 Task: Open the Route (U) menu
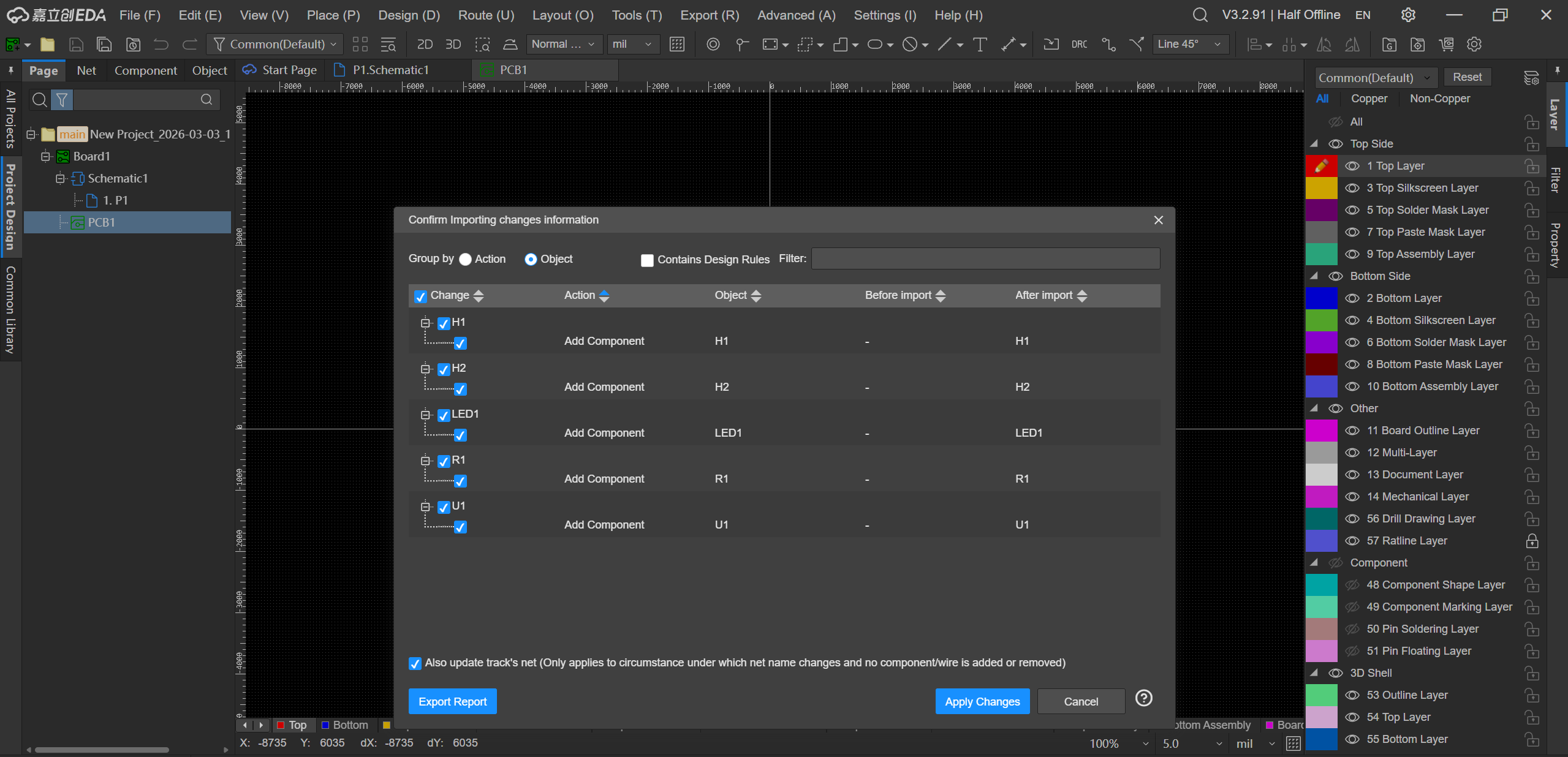pyautogui.click(x=487, y=15)
